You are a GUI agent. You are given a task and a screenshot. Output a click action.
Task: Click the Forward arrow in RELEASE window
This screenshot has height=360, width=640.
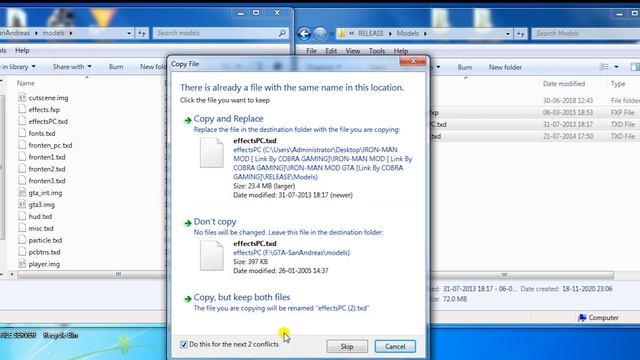click(x=320, y=33)
